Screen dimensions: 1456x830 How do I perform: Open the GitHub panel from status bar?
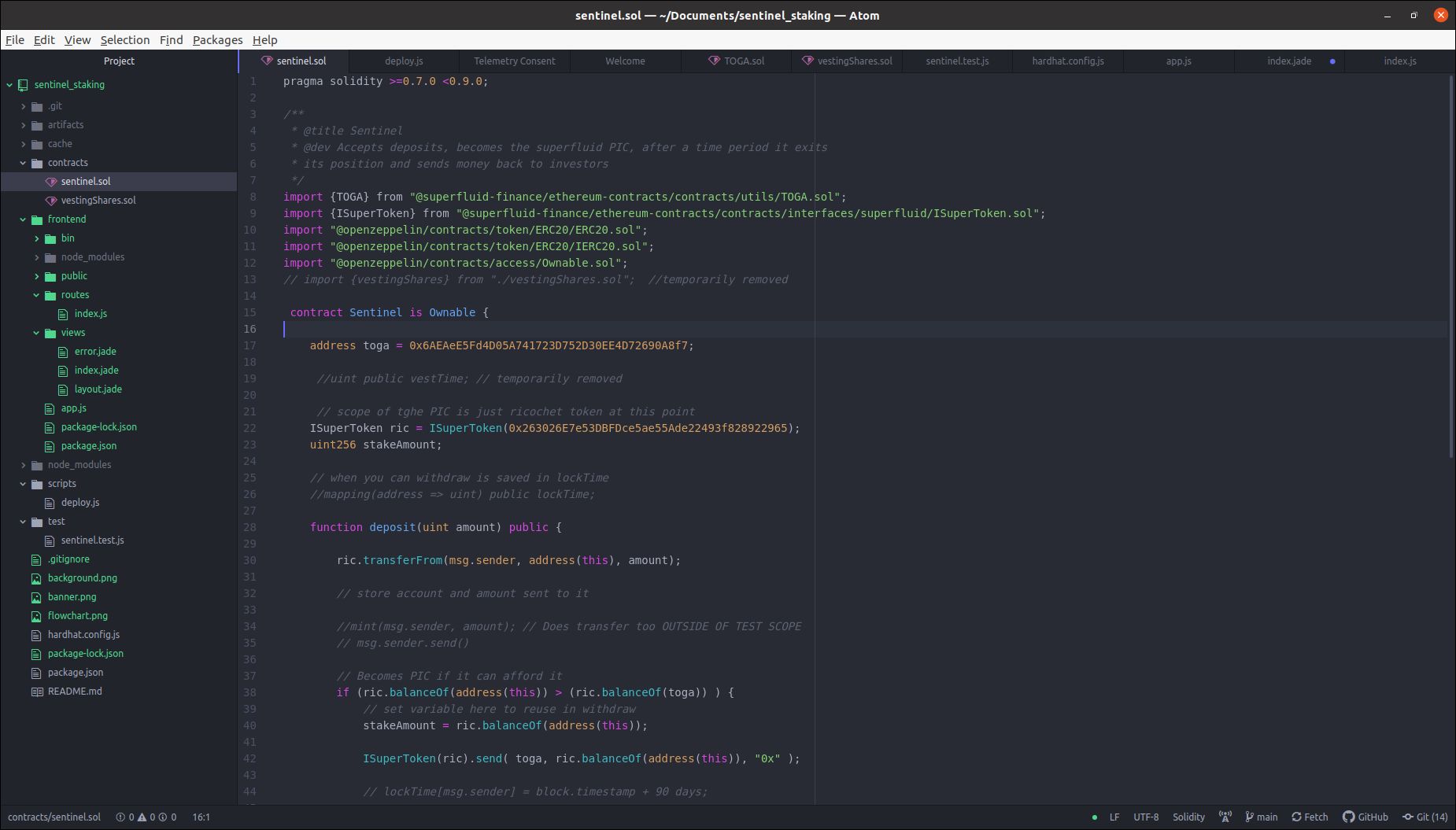(1365, 817)
